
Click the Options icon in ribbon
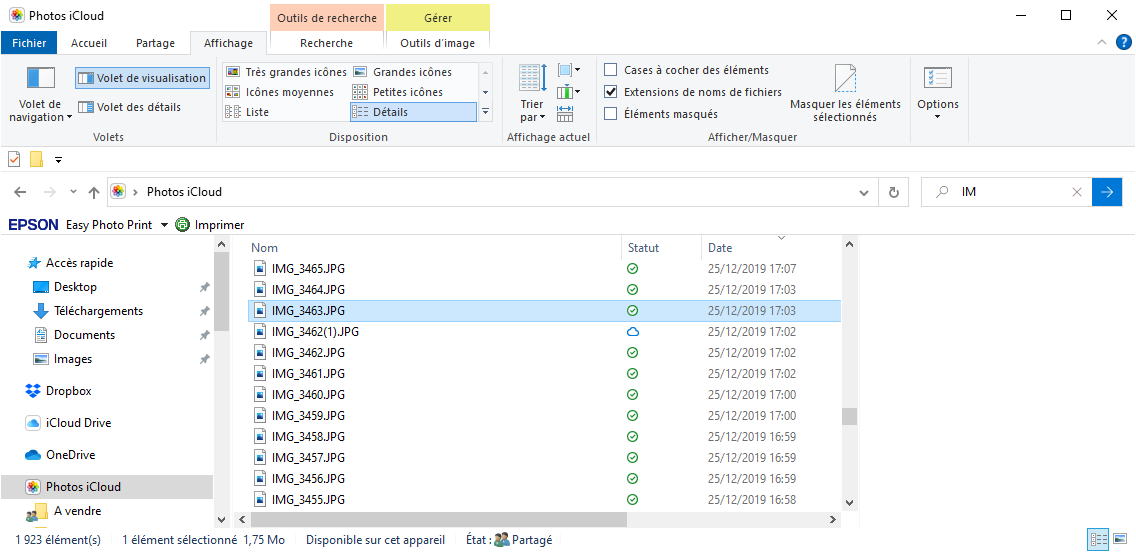pos(937,79)
